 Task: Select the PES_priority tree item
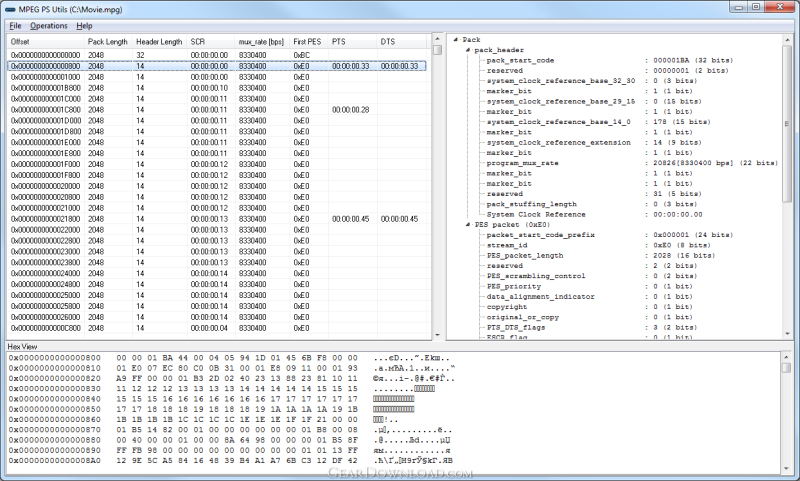[x=514, y=286]
